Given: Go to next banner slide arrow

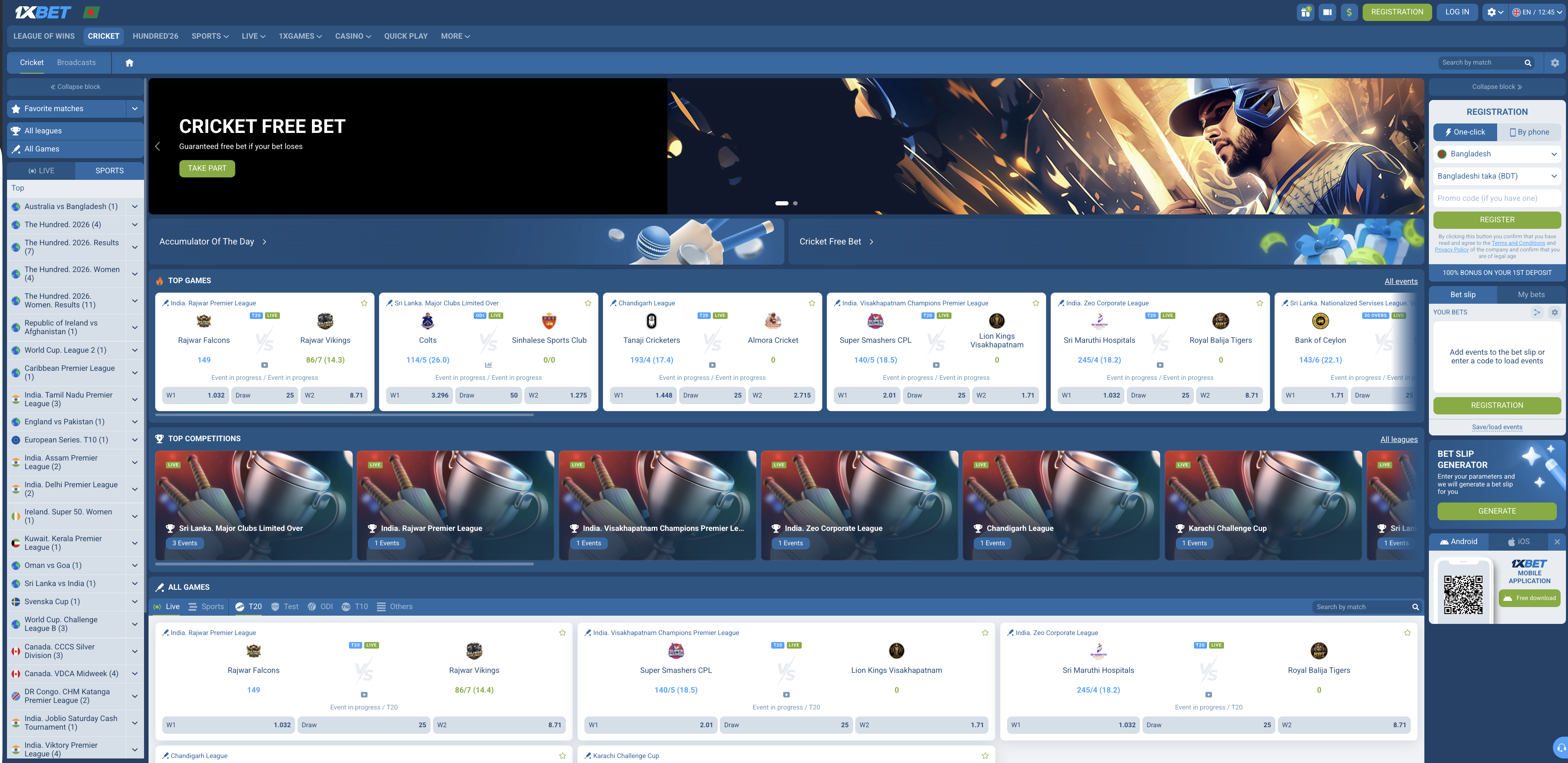Looking at the screenshot, I should click(1414, 146).
